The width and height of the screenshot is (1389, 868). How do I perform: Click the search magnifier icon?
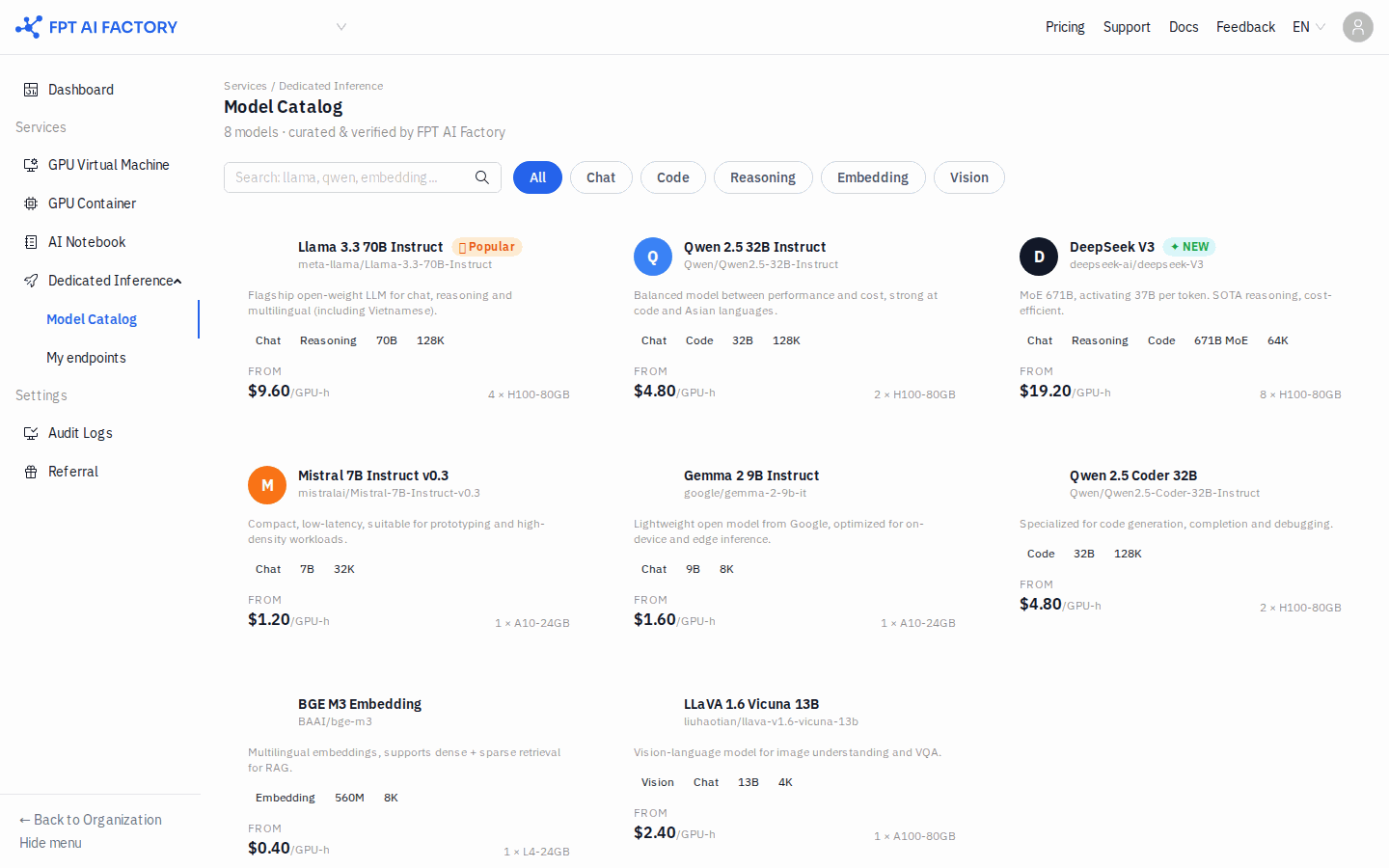(x=482, y=177)
